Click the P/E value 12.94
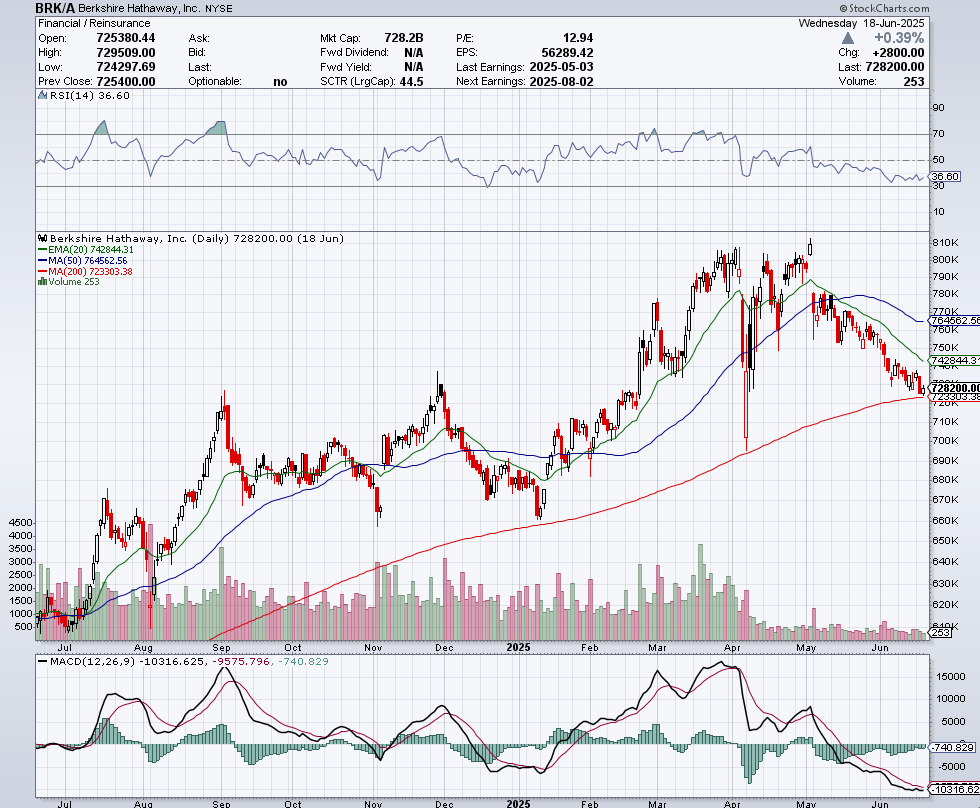980x808 pixels. (x=578, y=38)
